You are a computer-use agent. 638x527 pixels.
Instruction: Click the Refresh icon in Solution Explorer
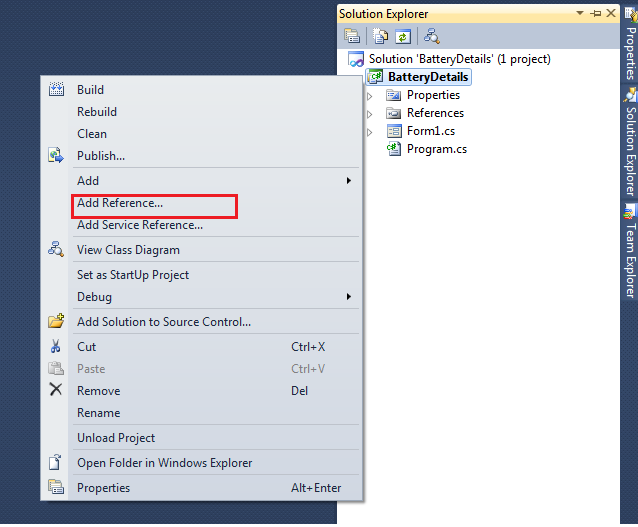tap(402, 36)
